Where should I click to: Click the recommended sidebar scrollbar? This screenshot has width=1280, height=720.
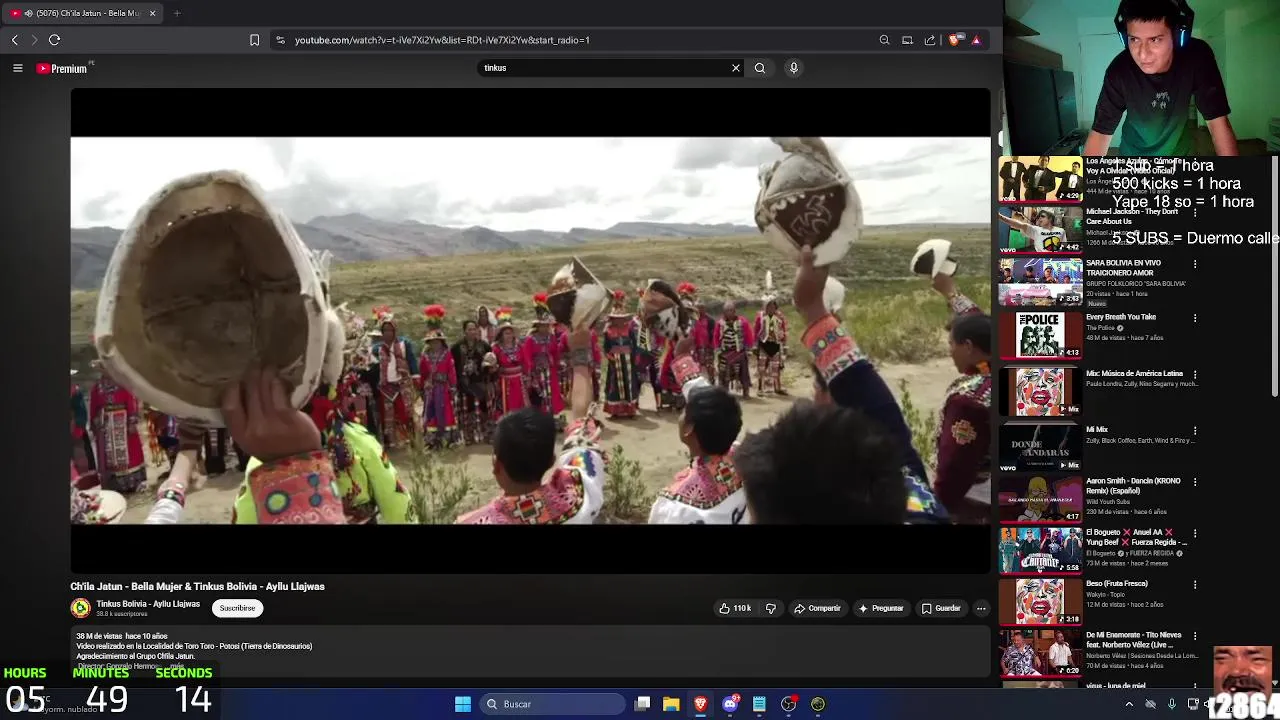point(1275,275)
